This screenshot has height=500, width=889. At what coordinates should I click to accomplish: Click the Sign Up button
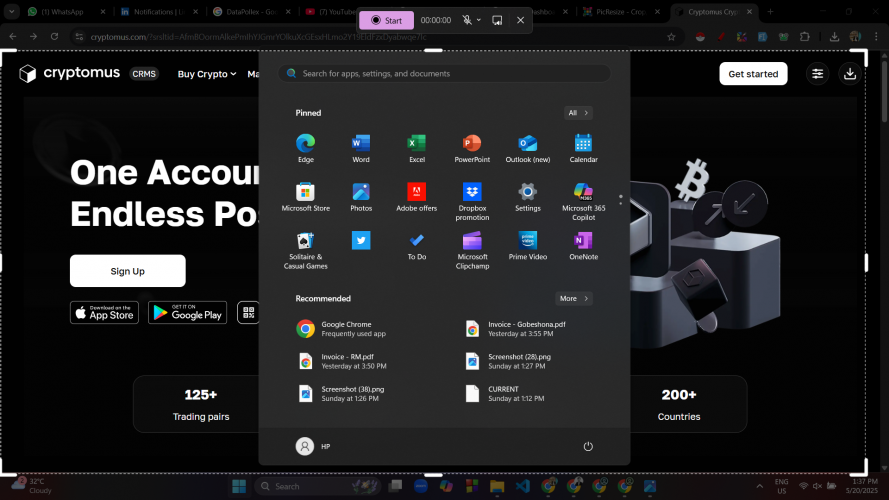[128, 271]
